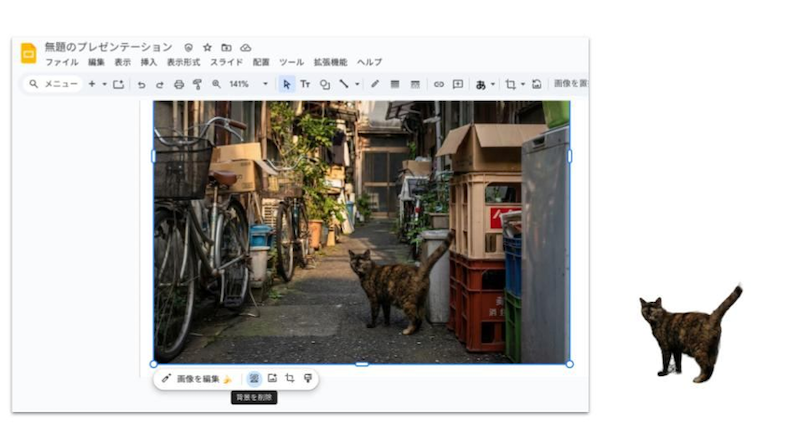The height and width of the screenshot is (443, 804).
Task: Open the 141% zoom level dropdown
Action: (265, 84)
